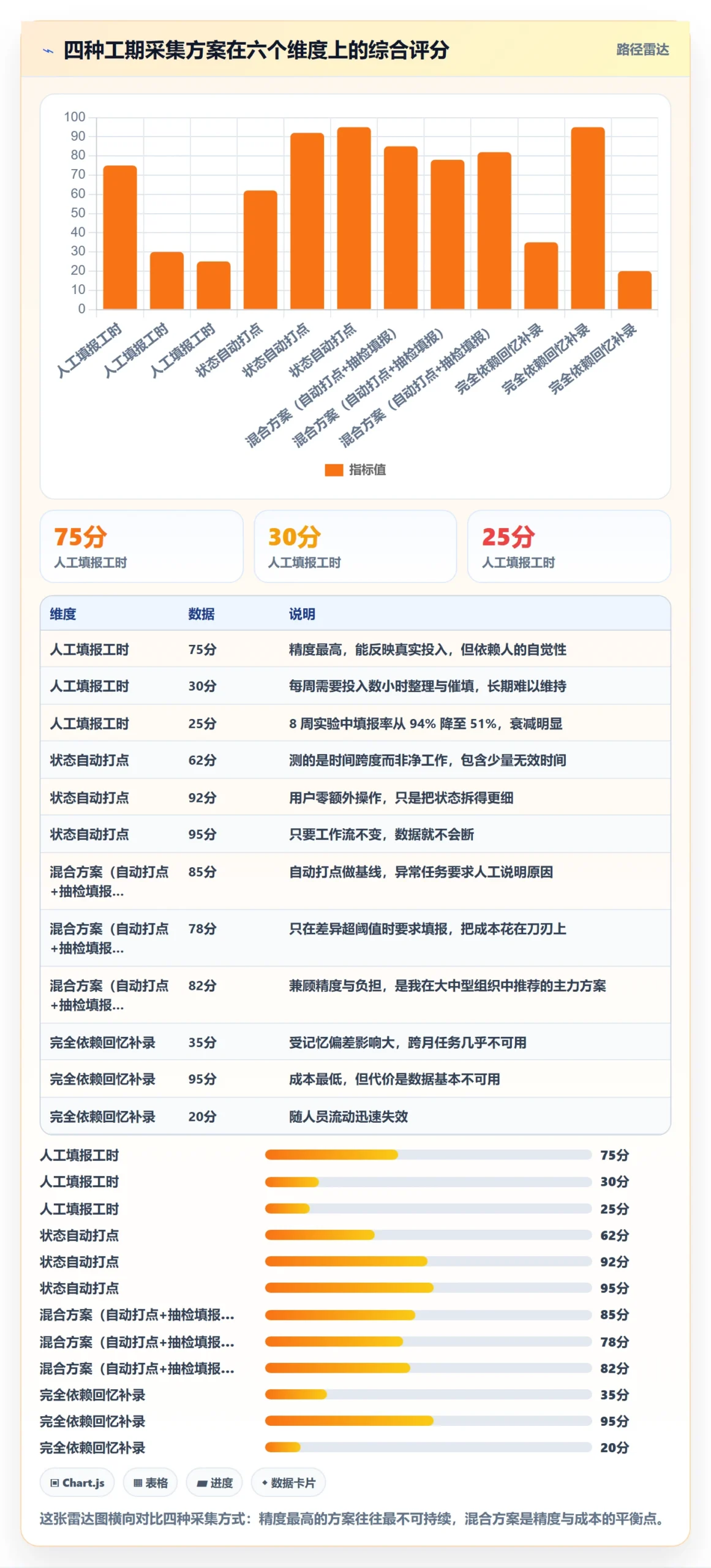Select table text 受记忆偏差影响大，跨月任务几乎不可用
This screenshot has height=1568, width=711.
coord(408,1042)
